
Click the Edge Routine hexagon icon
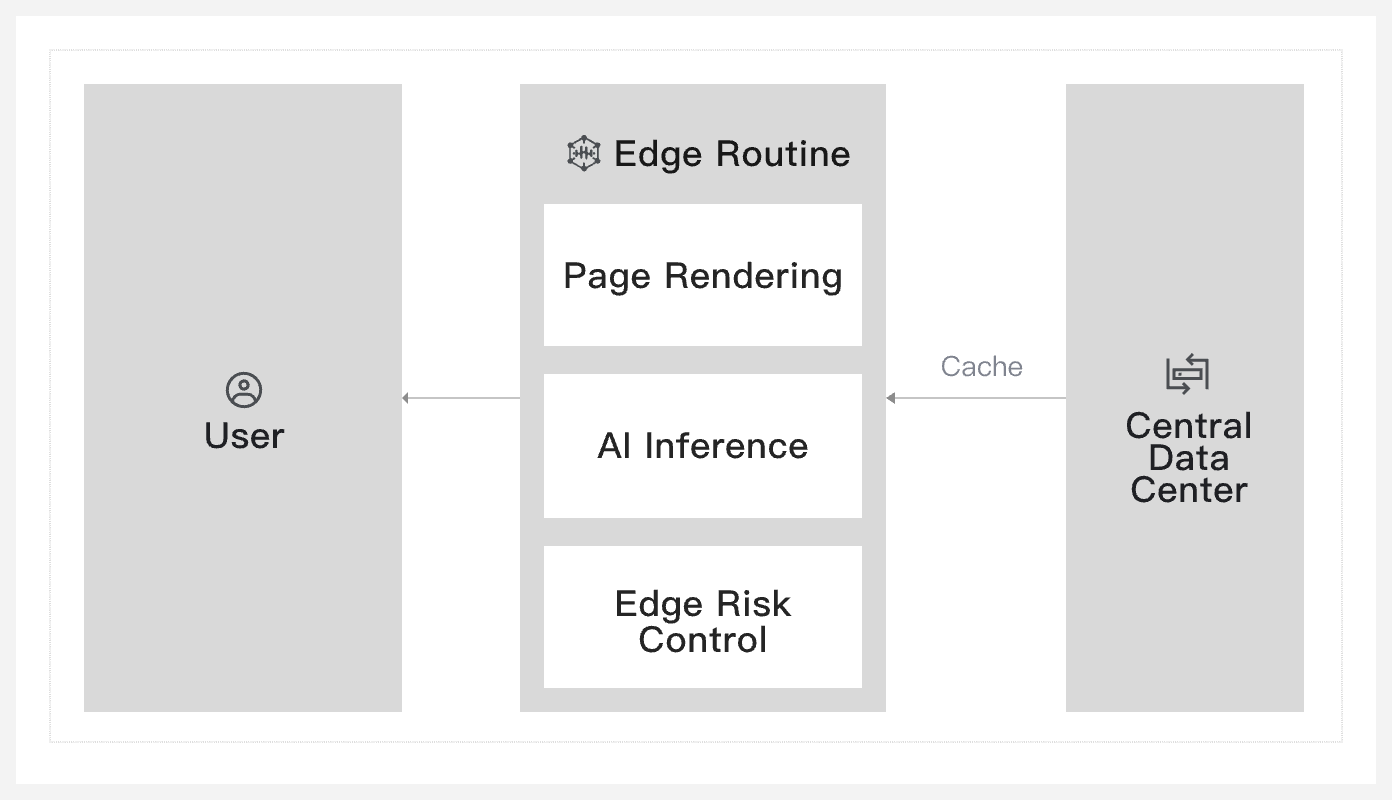(584, 153)
